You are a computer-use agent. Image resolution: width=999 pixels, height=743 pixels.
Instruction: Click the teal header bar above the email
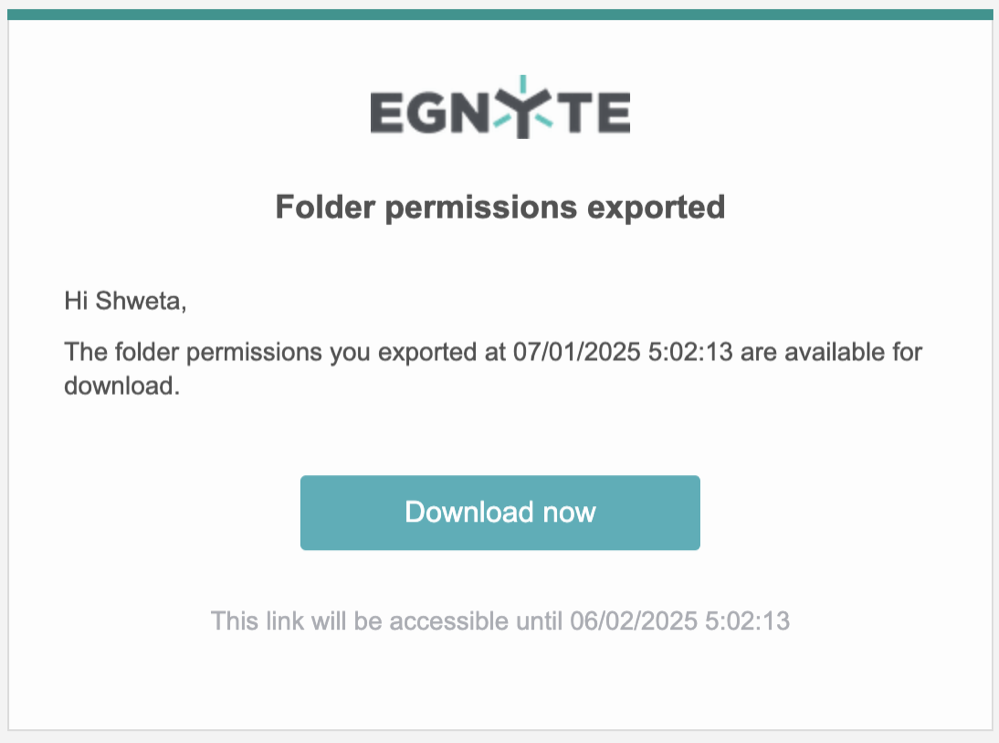[500, 14]
